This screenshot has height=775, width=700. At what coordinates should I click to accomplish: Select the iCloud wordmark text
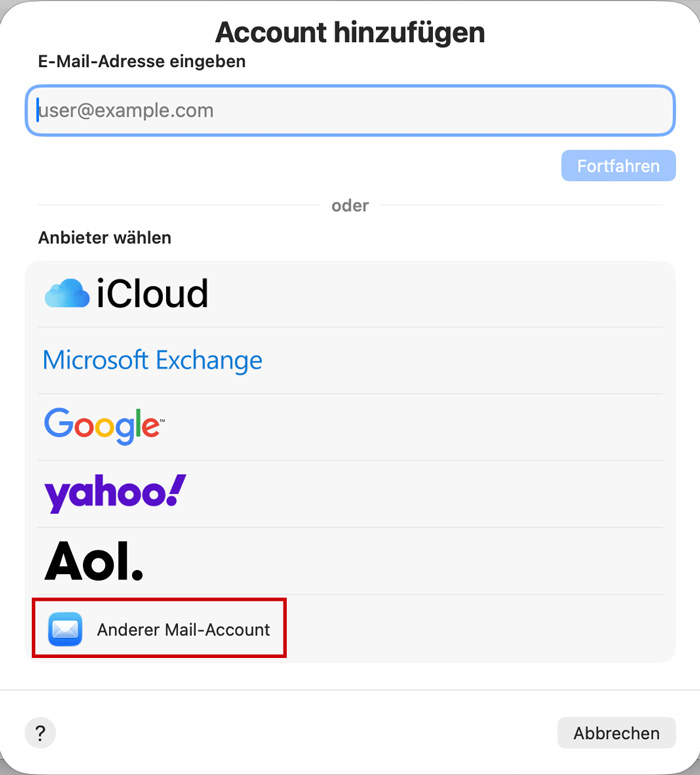[152, 294]
